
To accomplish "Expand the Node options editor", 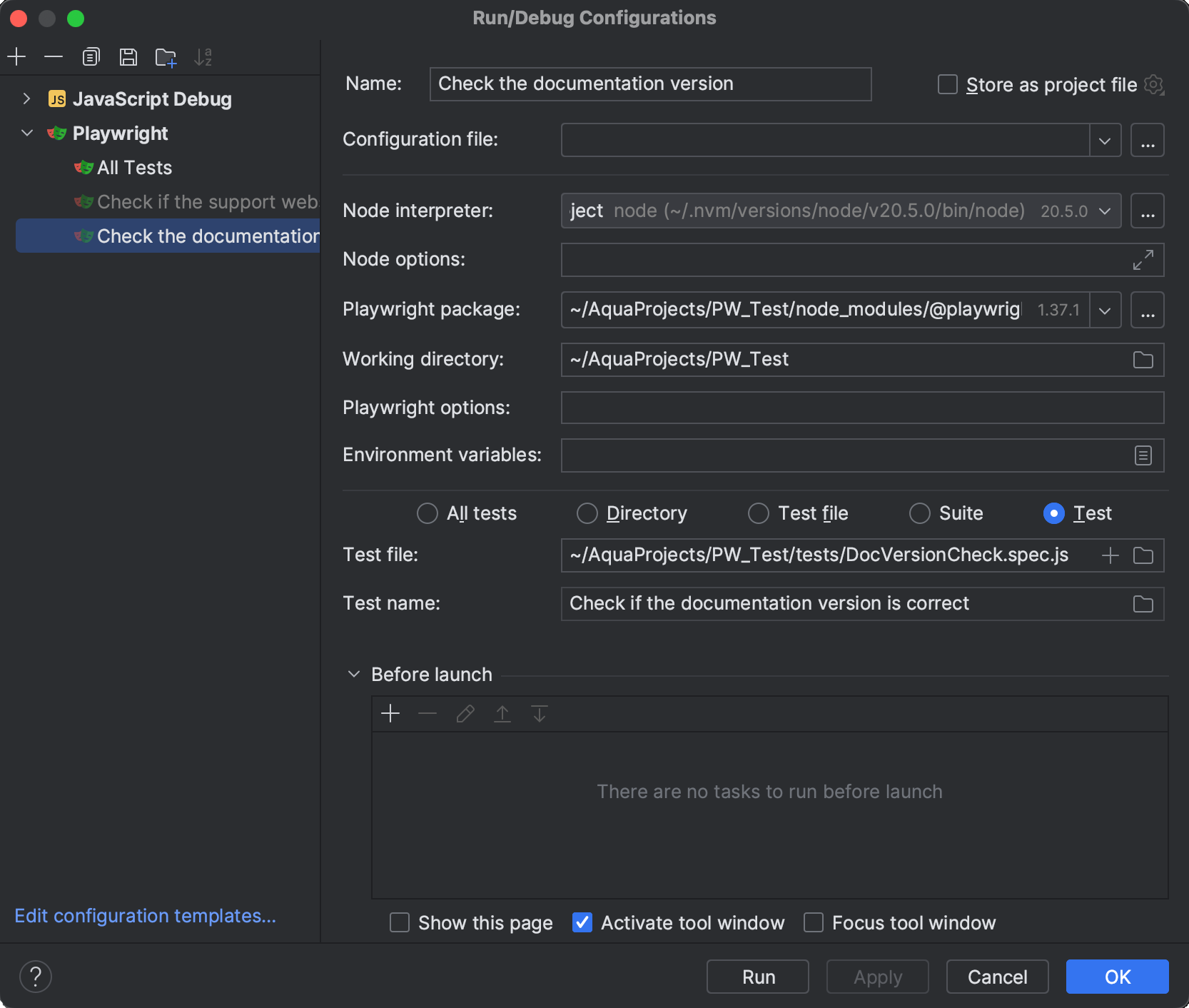I will click(x=1143, y=260).
